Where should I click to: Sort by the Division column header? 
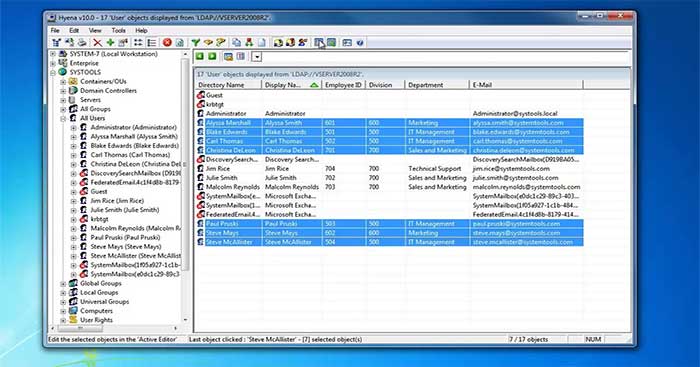point(385,85)
